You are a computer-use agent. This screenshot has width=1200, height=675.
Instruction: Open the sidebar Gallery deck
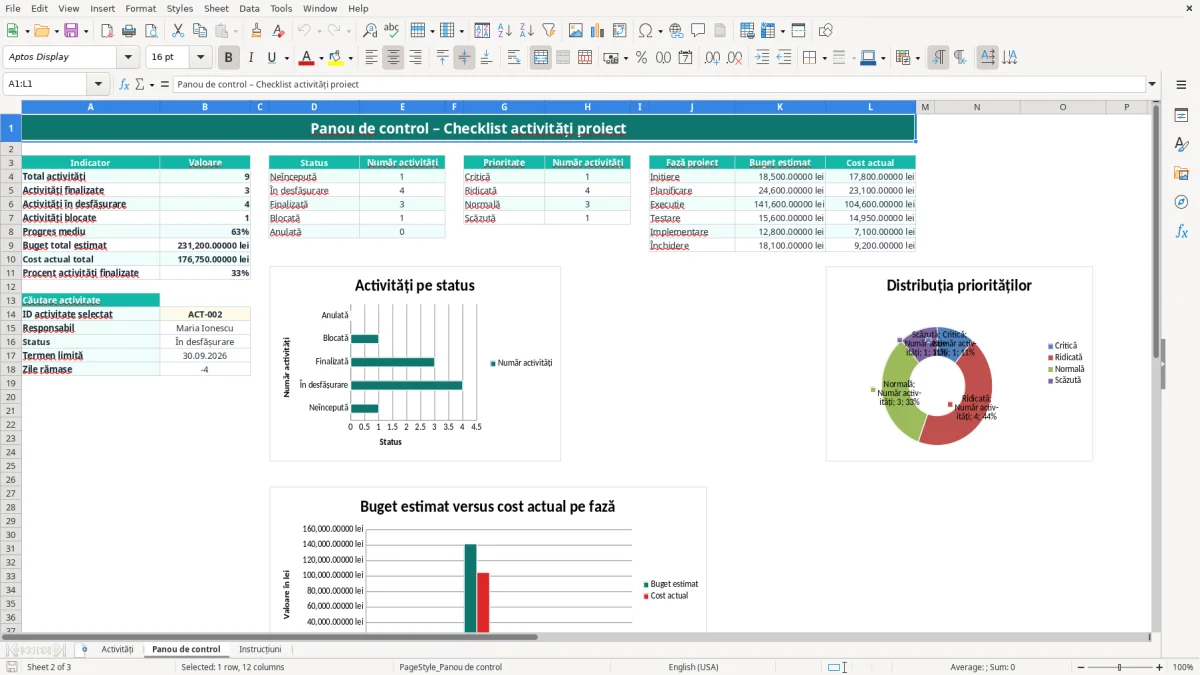click(1181, 173)
